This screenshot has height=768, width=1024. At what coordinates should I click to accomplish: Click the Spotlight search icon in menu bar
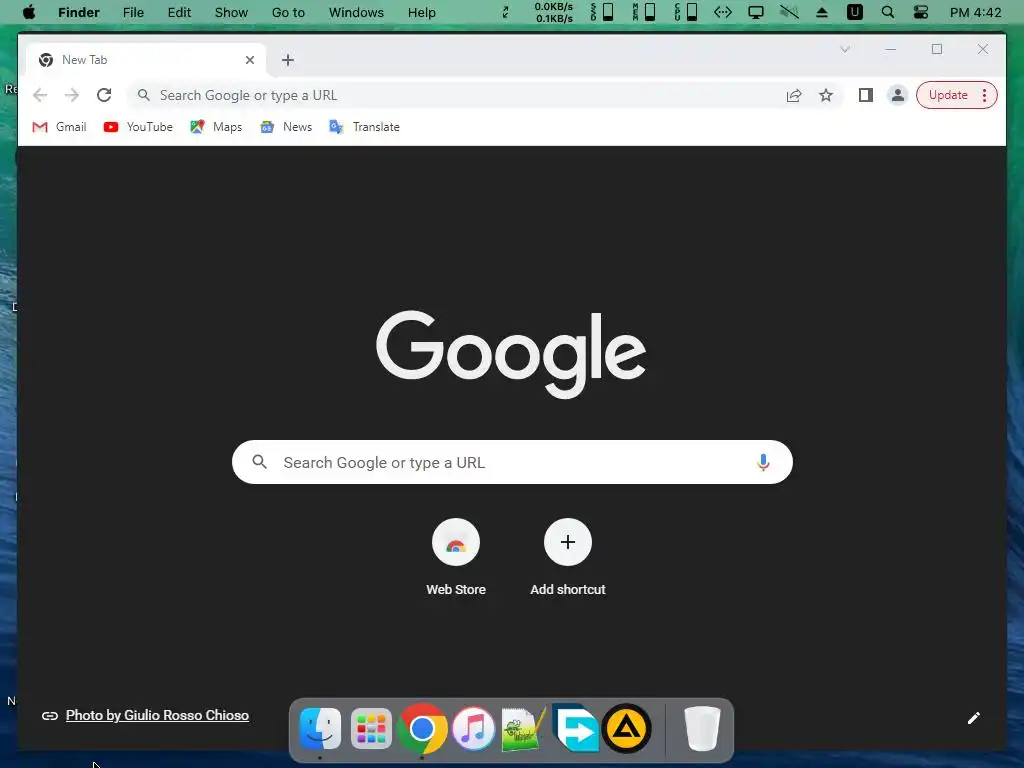pyautogui.click(x=888, y=12)
